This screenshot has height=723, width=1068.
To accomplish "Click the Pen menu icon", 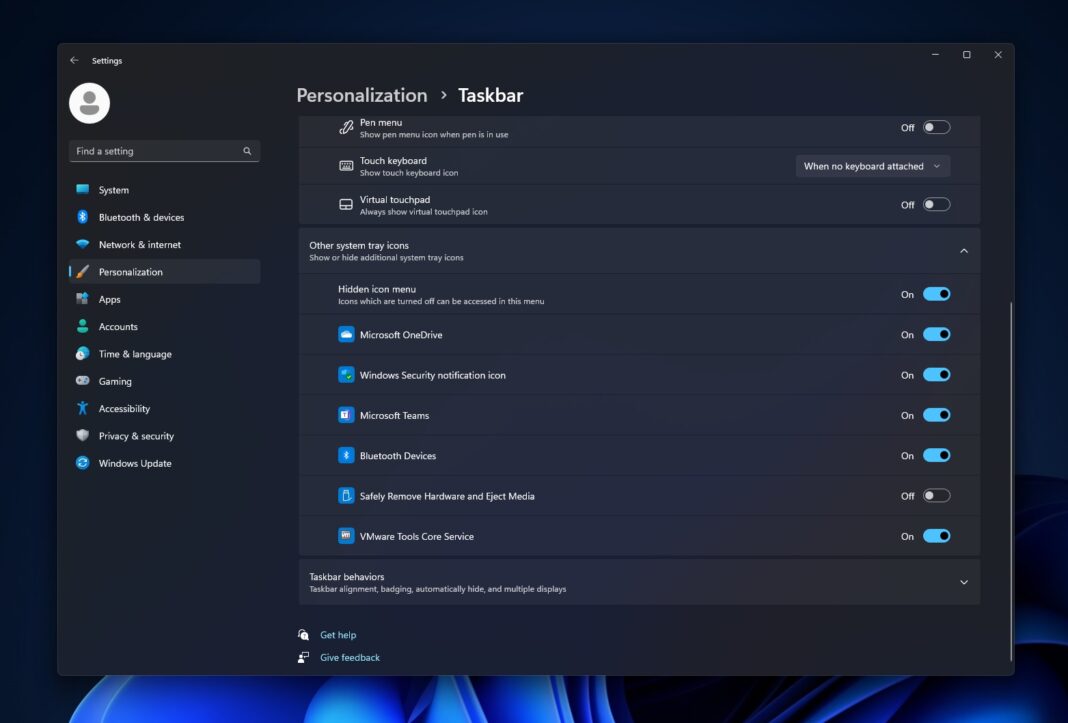I will pyautogui.click(x=345, y=126).
